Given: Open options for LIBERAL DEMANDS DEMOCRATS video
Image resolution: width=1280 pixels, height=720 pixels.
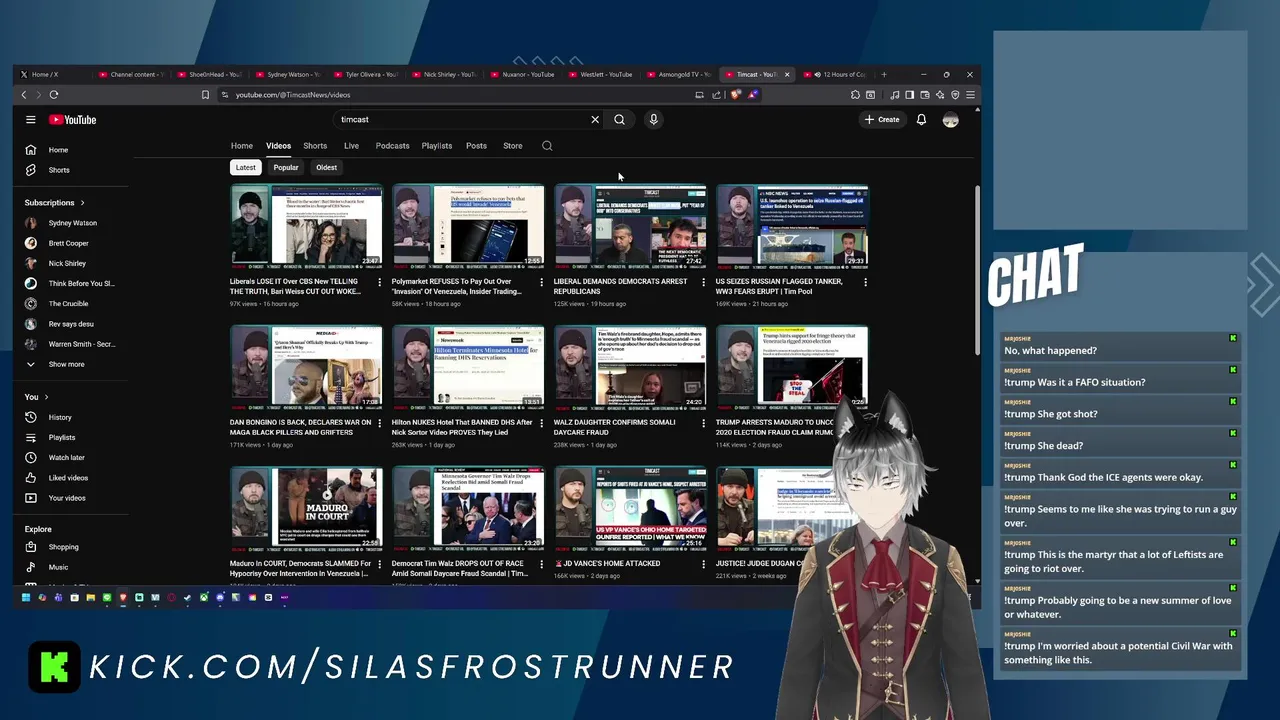Looking at the screenshot, I should tap(703, 283).
